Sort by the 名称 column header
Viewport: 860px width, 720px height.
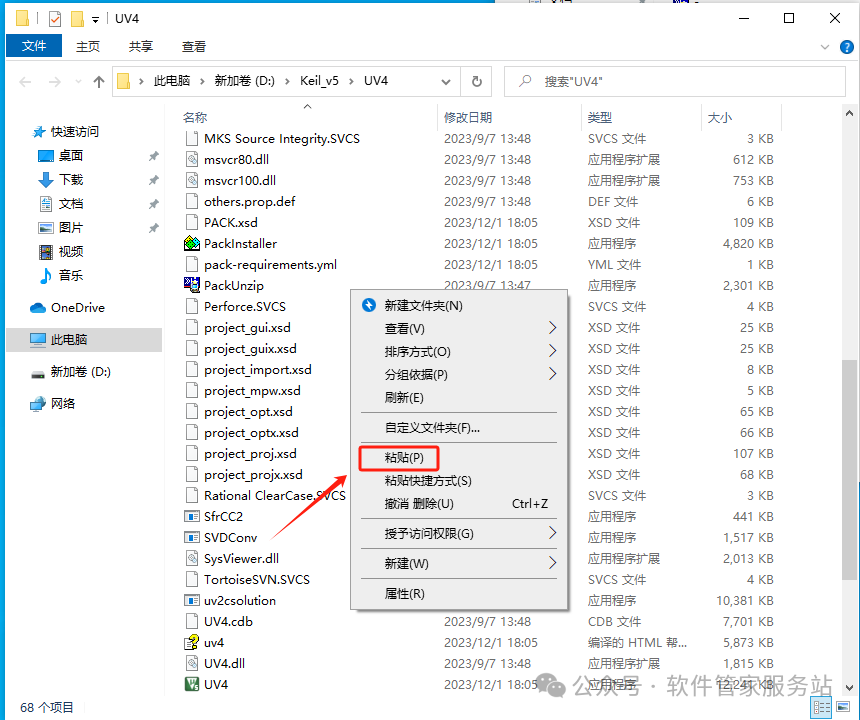[195, 117]
